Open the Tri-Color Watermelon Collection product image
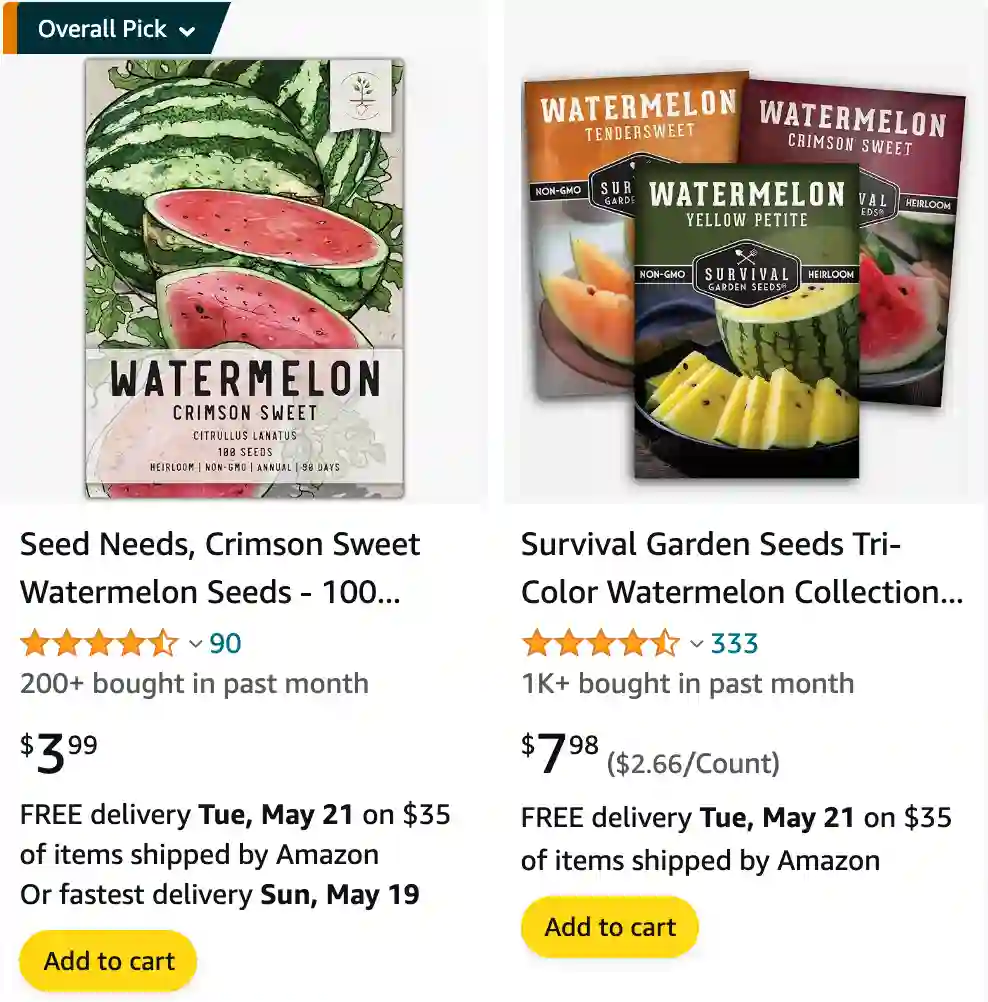The image size is (988, 1002). (745, 275)
